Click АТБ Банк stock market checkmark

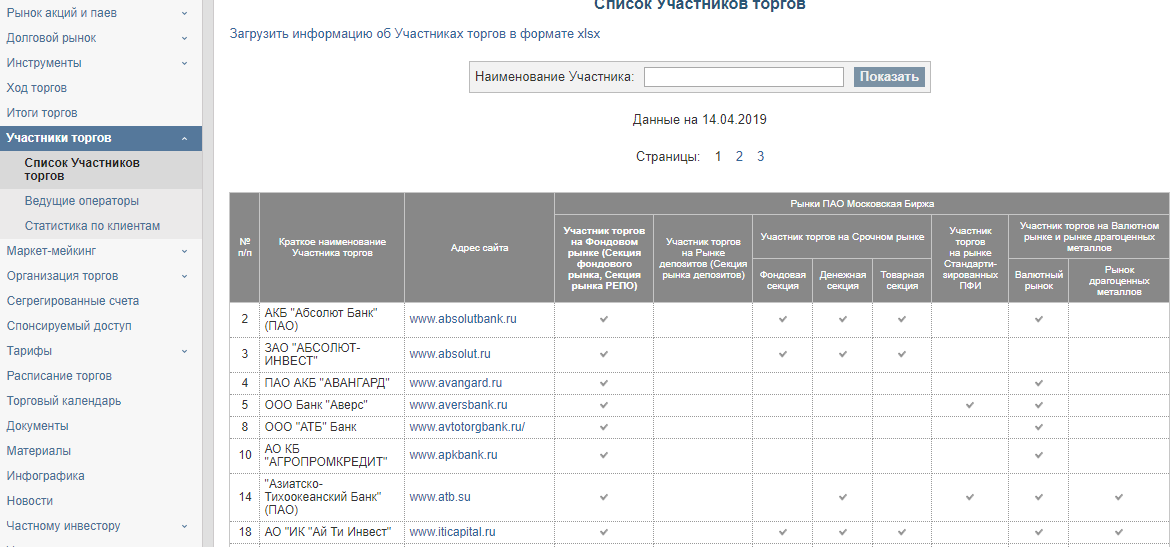click(604, 427)
